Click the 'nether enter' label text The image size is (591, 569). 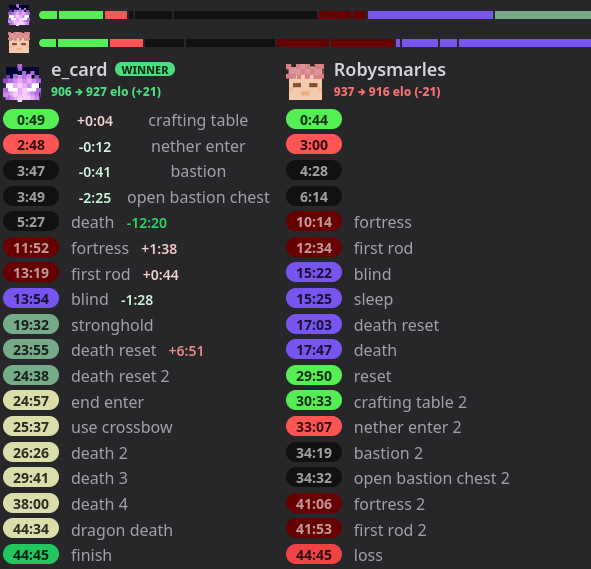(x=198, y=146)
